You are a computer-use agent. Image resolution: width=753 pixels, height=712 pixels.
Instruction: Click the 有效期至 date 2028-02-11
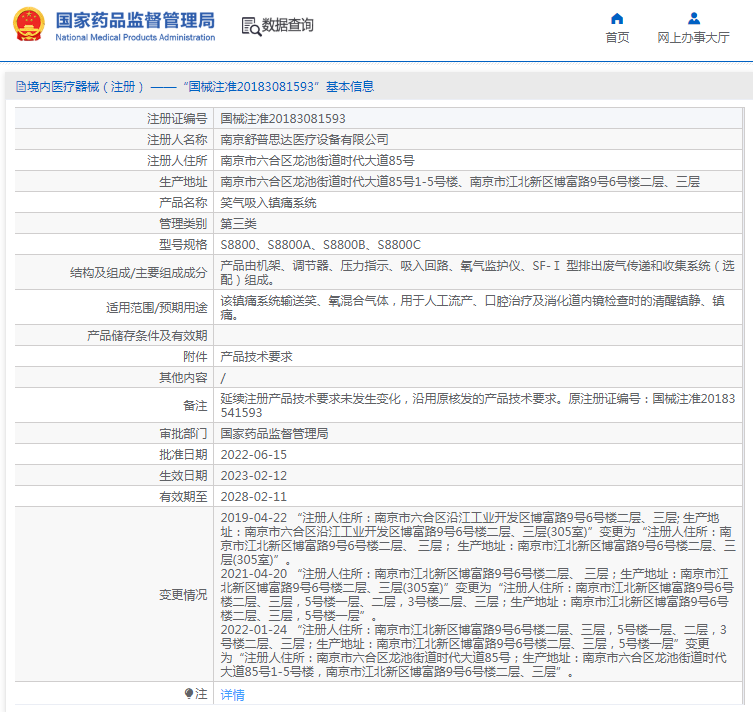click(253, 496)
